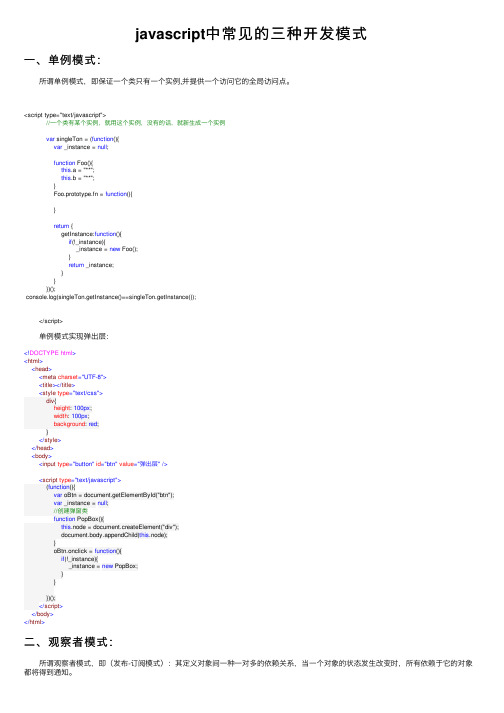Click the line "oBtn.onclick = function(){"
This screenshot has width=504, height=713.
87,551
